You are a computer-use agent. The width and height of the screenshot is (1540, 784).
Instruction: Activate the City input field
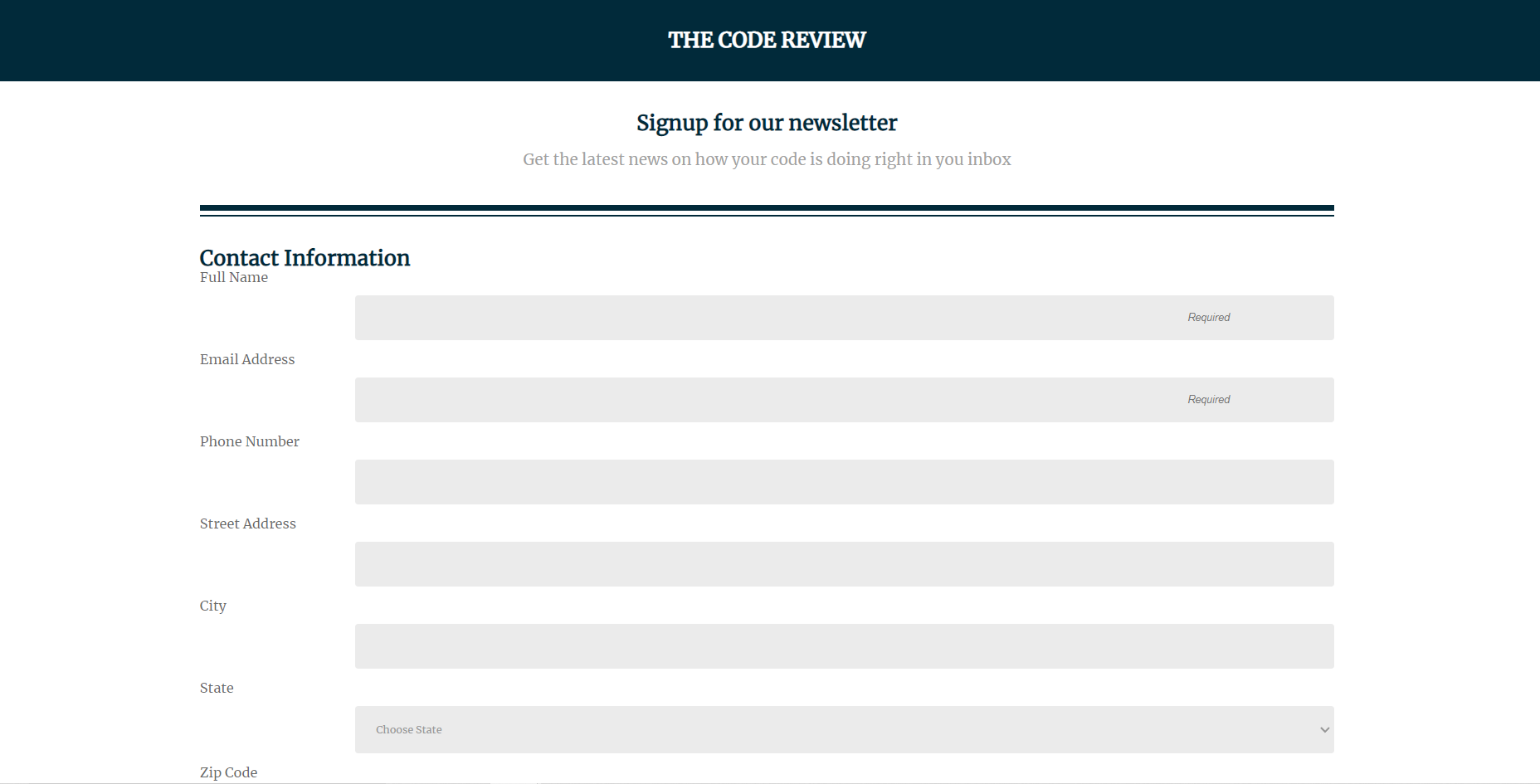click(x=844, y=646)
